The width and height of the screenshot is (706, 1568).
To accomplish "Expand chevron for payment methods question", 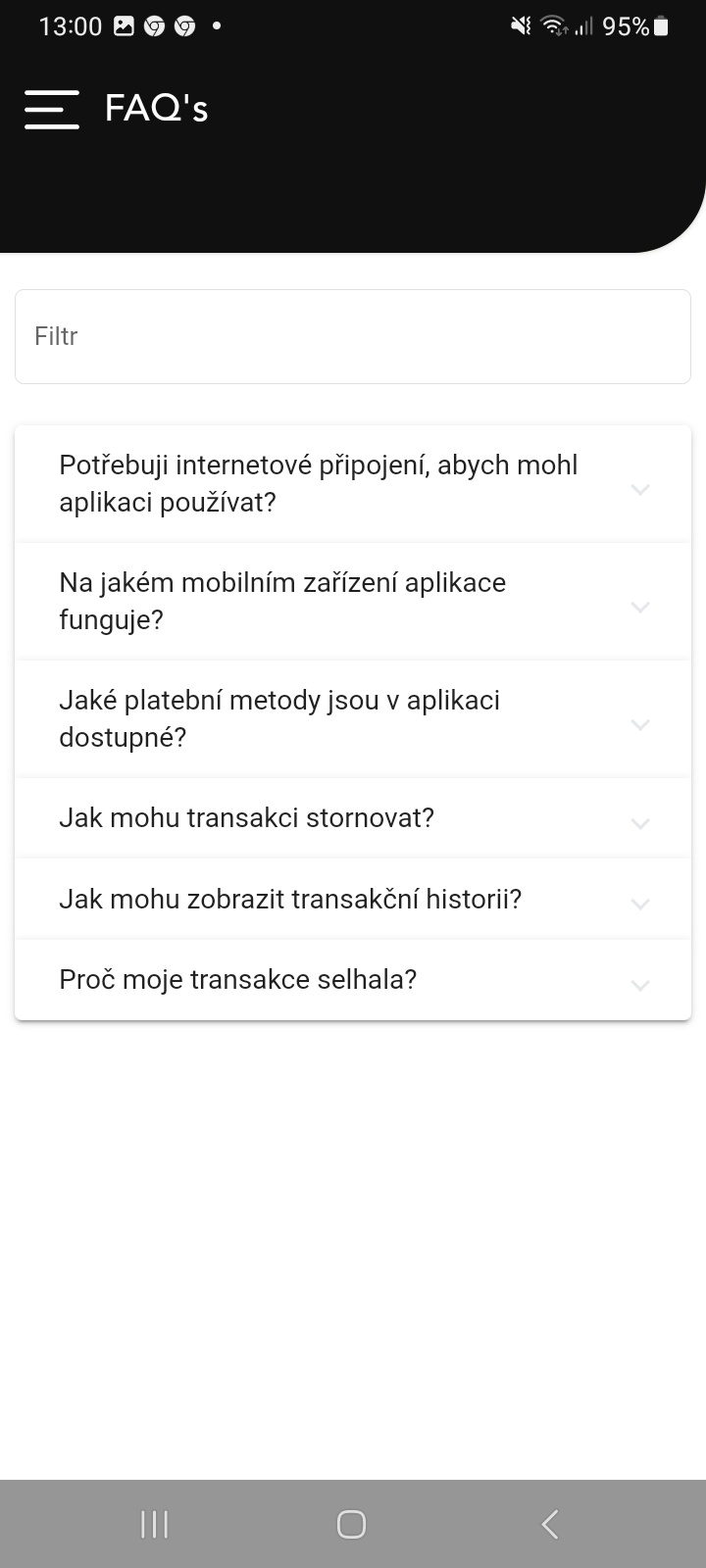I will (640, 724).
